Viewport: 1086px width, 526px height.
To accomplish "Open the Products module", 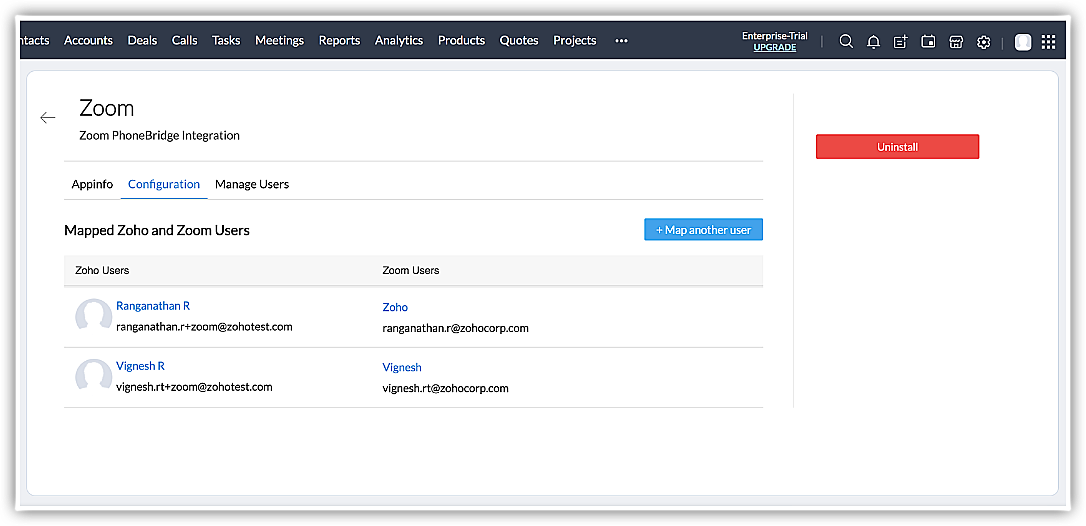I will click(x=461, y=40).
